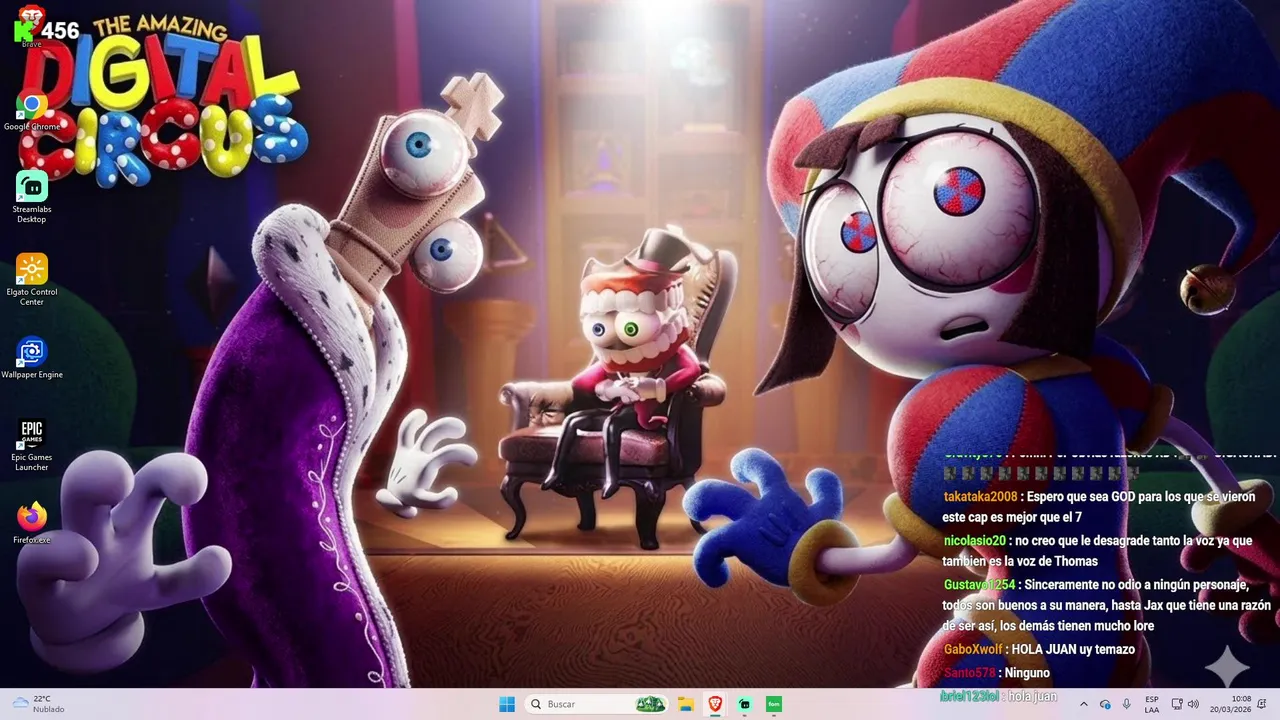
Task: Click the GaboXwolf chat username
Action: pyautogui.click(x=973, y=649)
